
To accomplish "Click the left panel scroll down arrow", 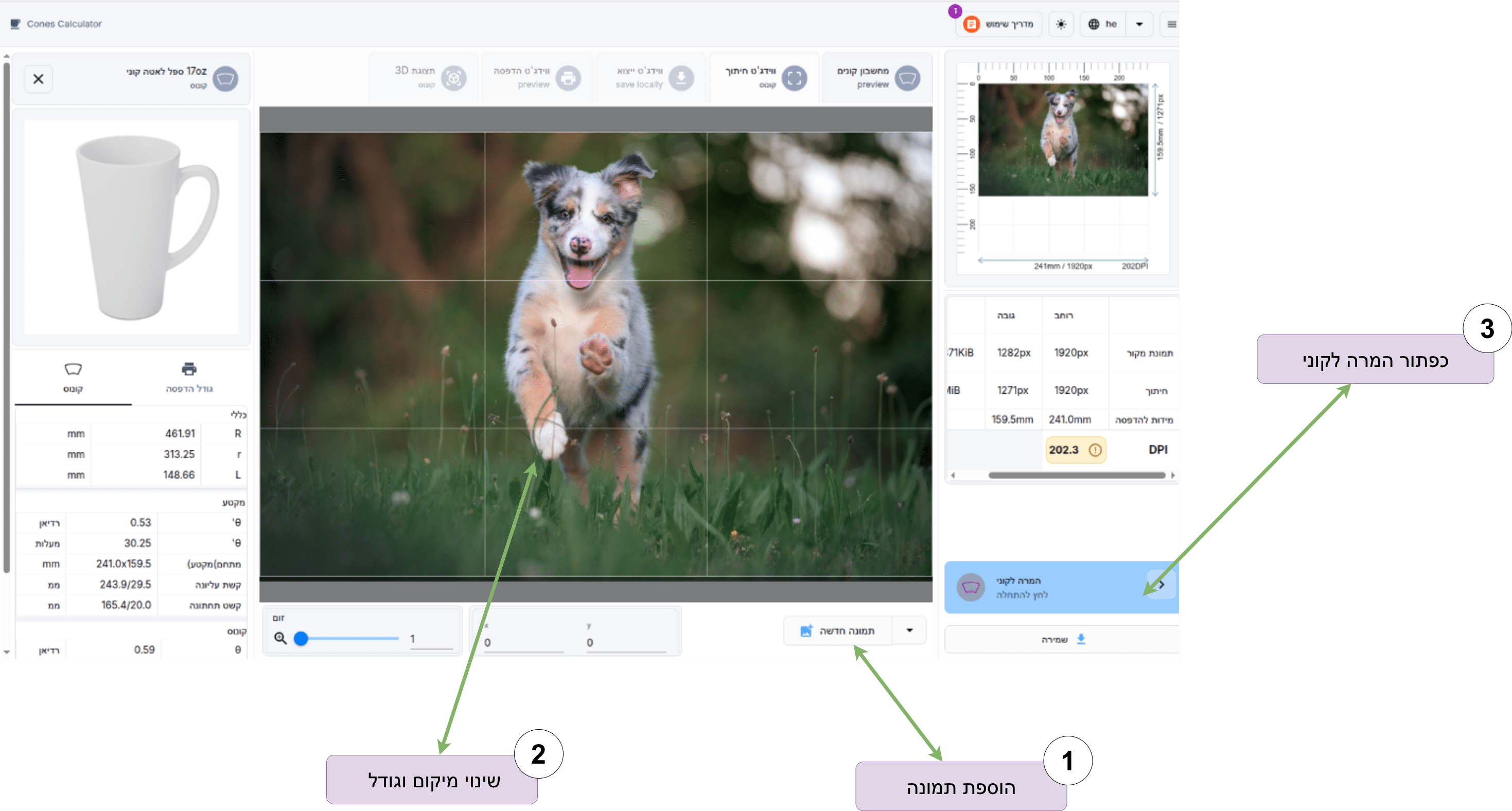I will click(x=7, y=652).
